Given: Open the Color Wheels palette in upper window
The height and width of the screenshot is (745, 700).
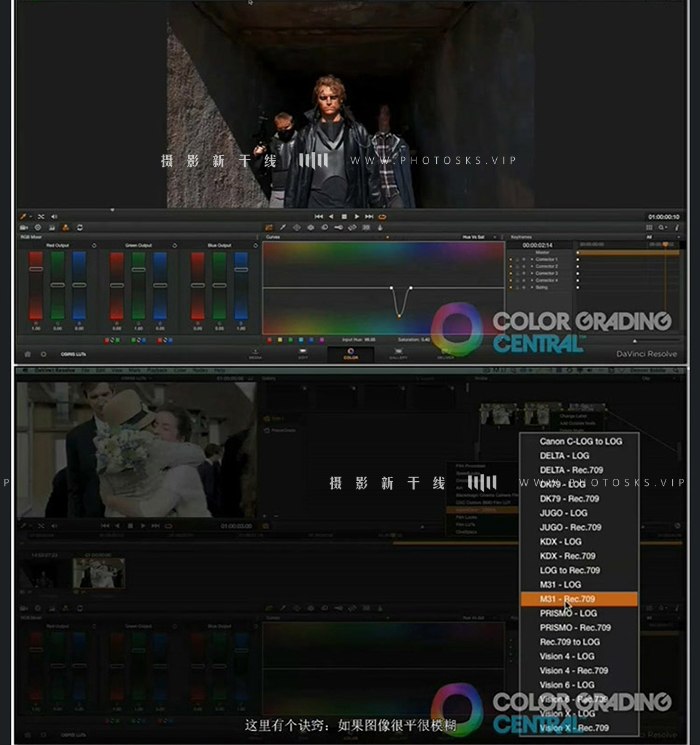Looking at the screenshot, I should (x=38, y=228).
